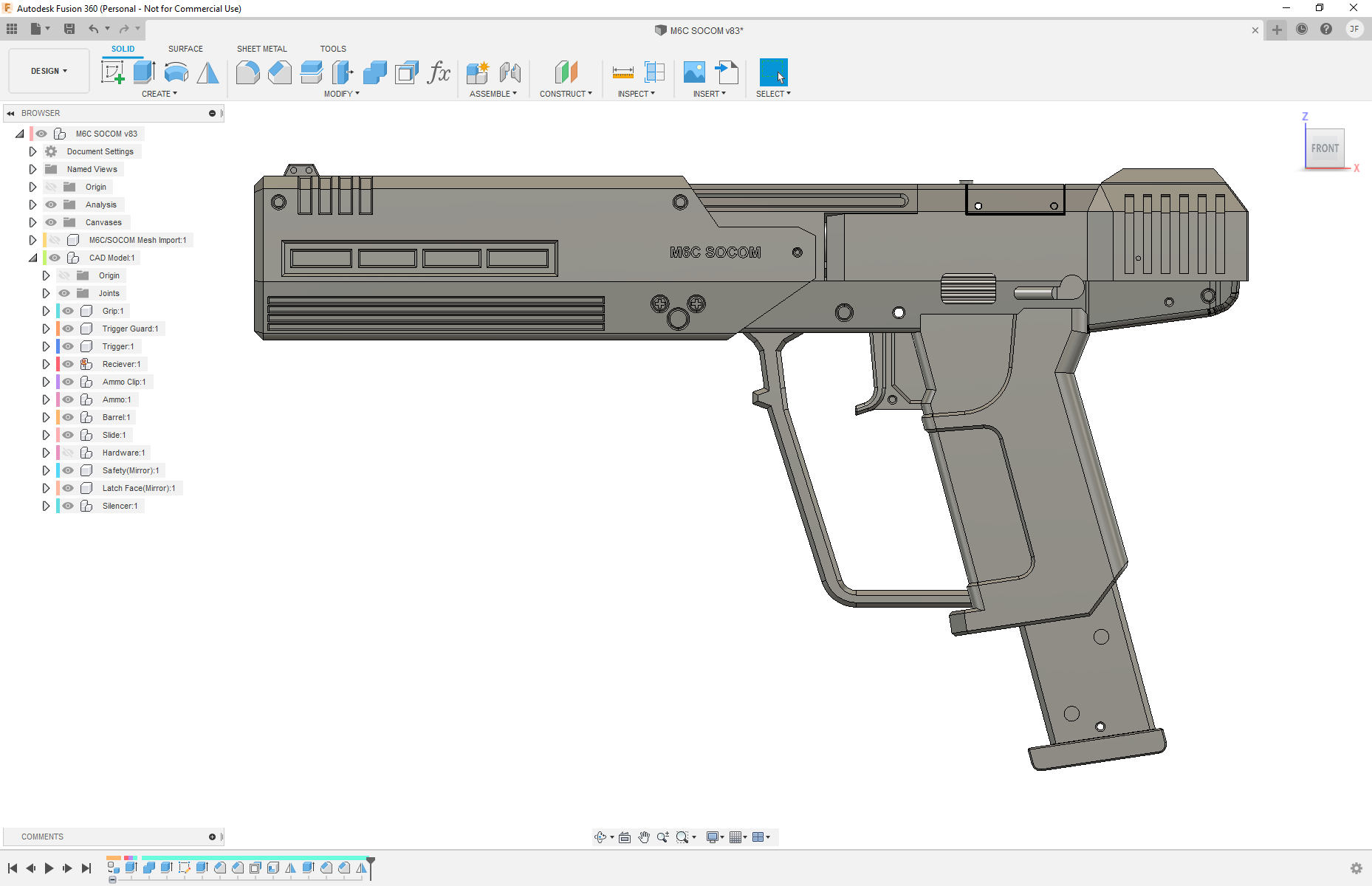Choose the Fillet tool
Screen dimensions: 1372x886
coord(247,72)
